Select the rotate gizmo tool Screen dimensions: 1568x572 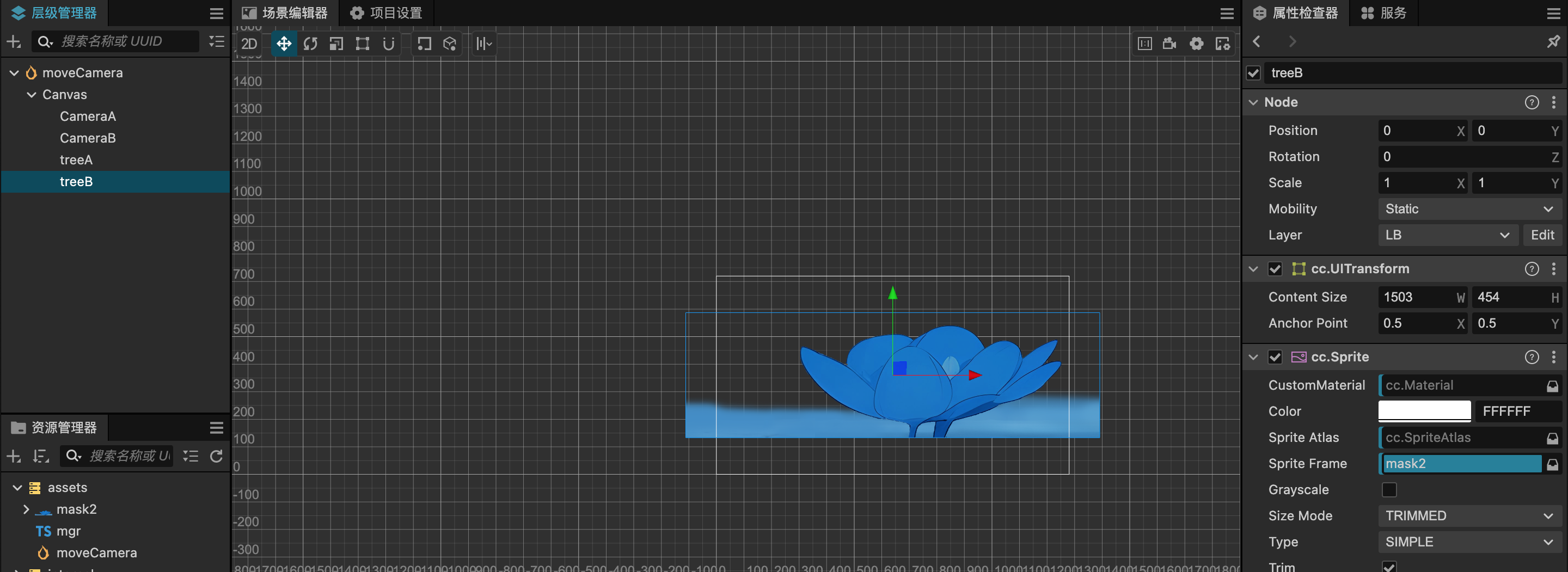click(310, 44)
